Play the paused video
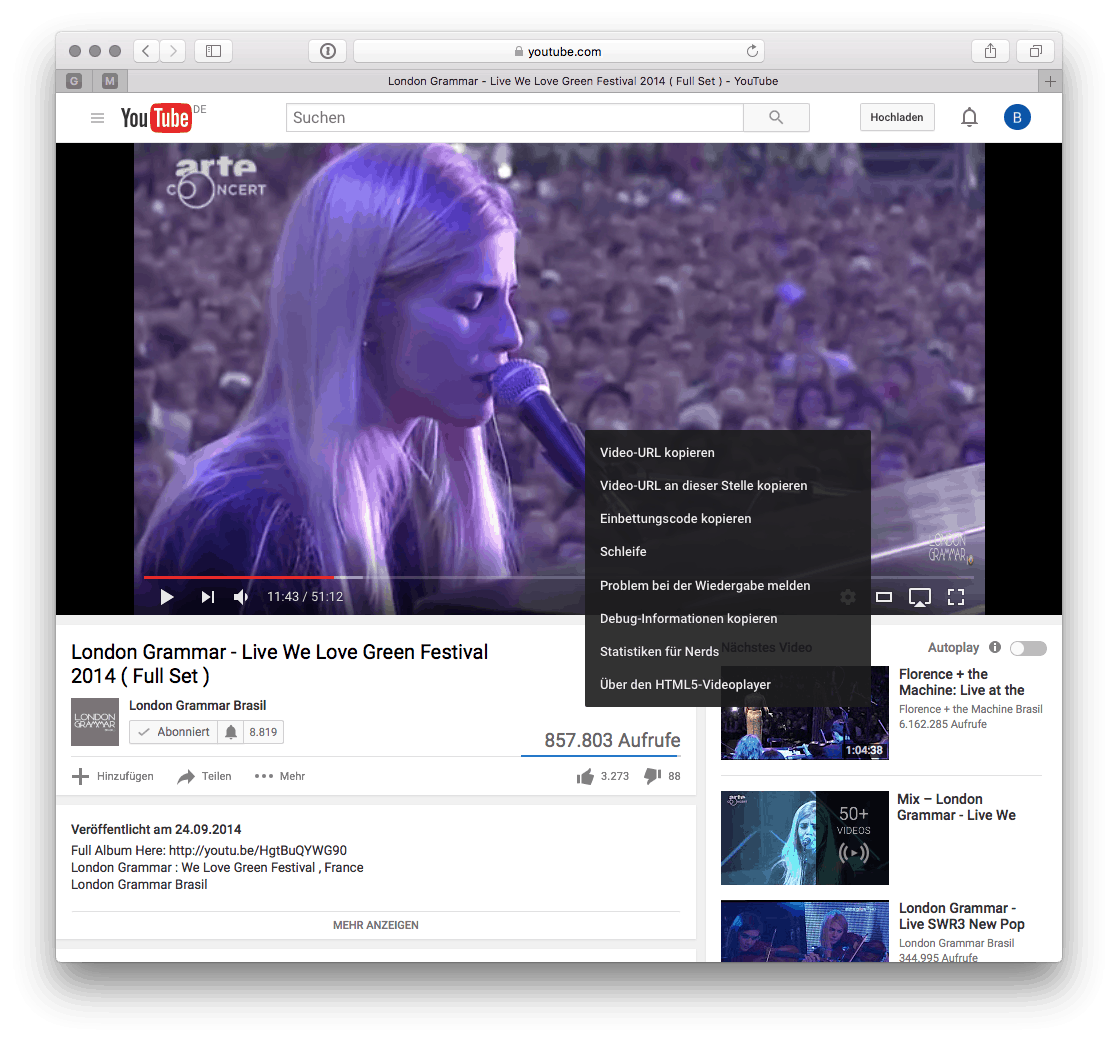1118x1042 pixels. tap(167, 597)
